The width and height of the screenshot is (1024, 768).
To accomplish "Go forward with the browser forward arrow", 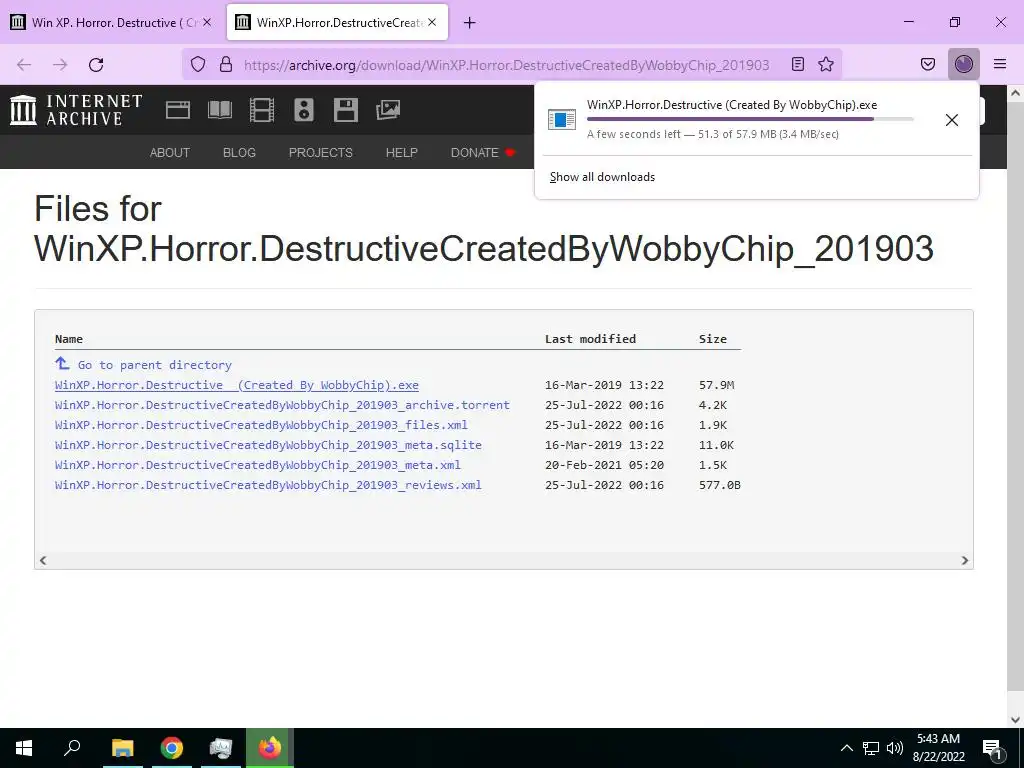I will [x=60, y=64].
